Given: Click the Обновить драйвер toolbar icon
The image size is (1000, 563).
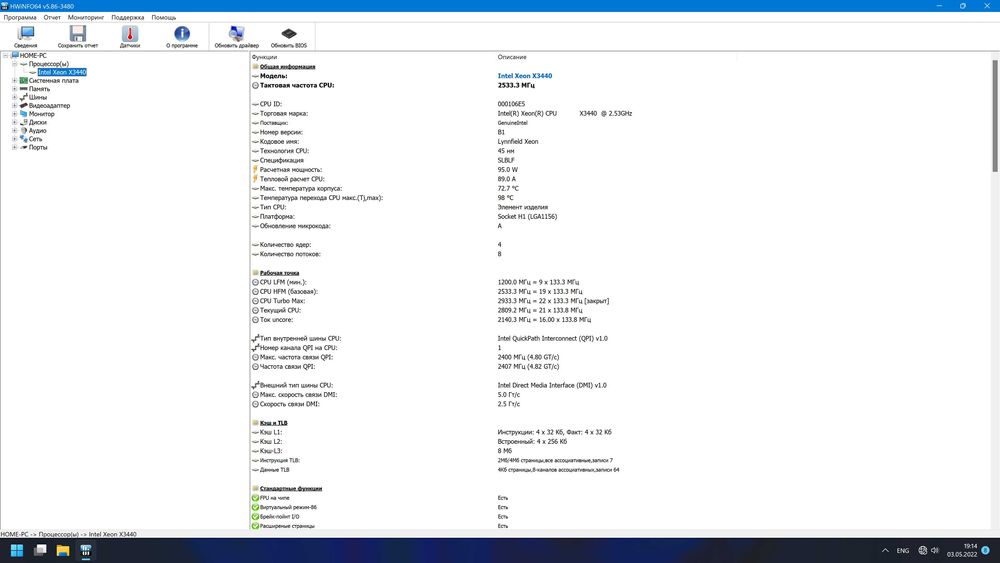Looking at the screenshot, I should [237, 36].
